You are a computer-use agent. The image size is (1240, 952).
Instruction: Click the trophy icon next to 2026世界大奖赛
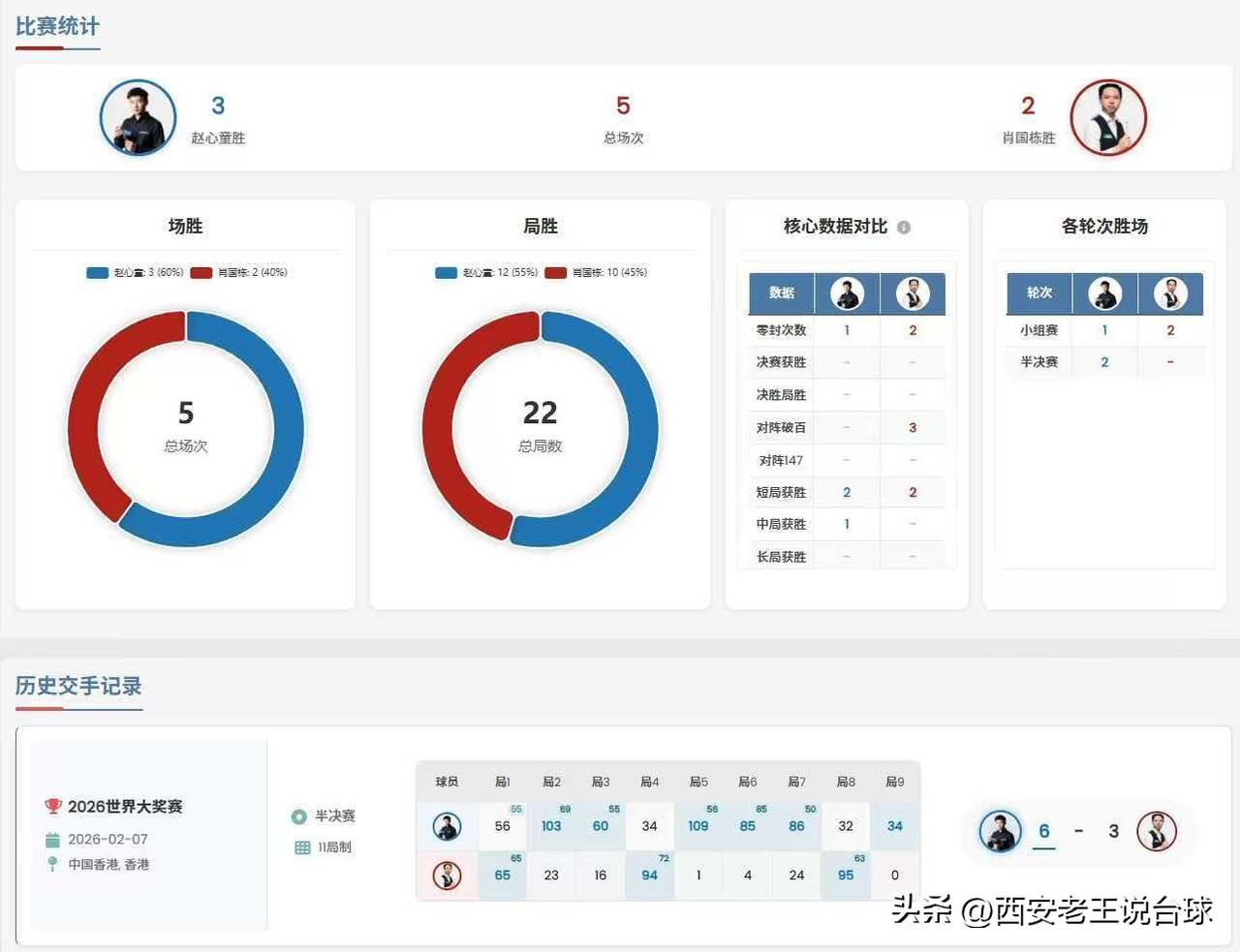[53, 806]
